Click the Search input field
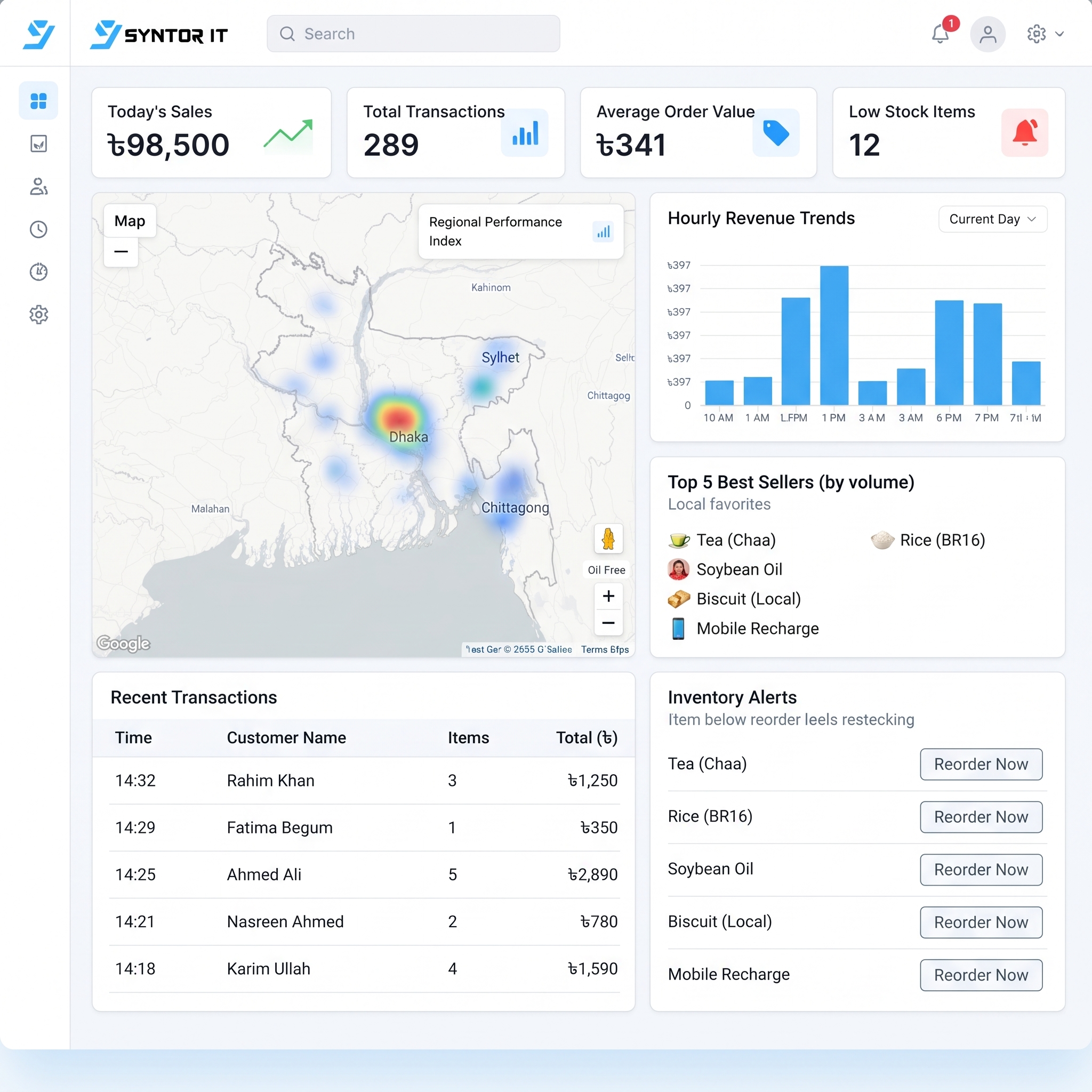The image size is (1092, 1092). (x=413, y=34)
